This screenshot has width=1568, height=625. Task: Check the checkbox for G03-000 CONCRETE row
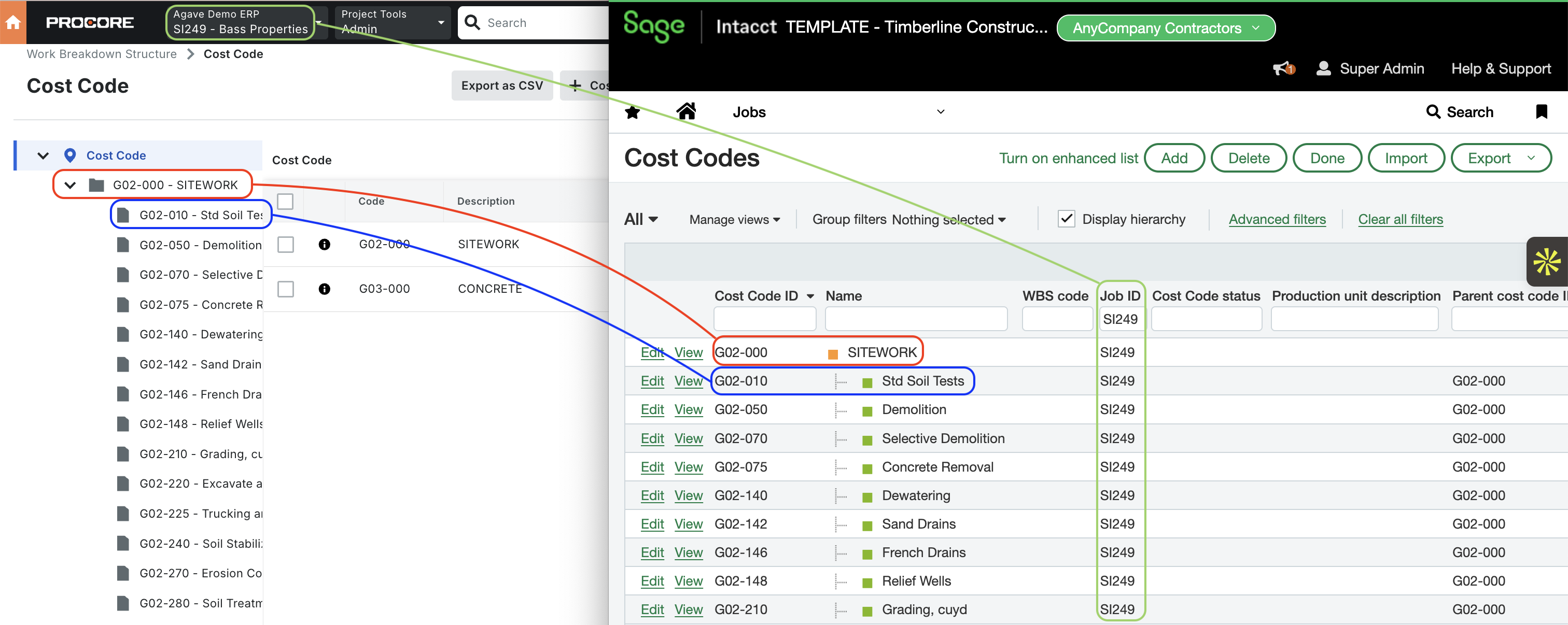[x=286, y=289]
